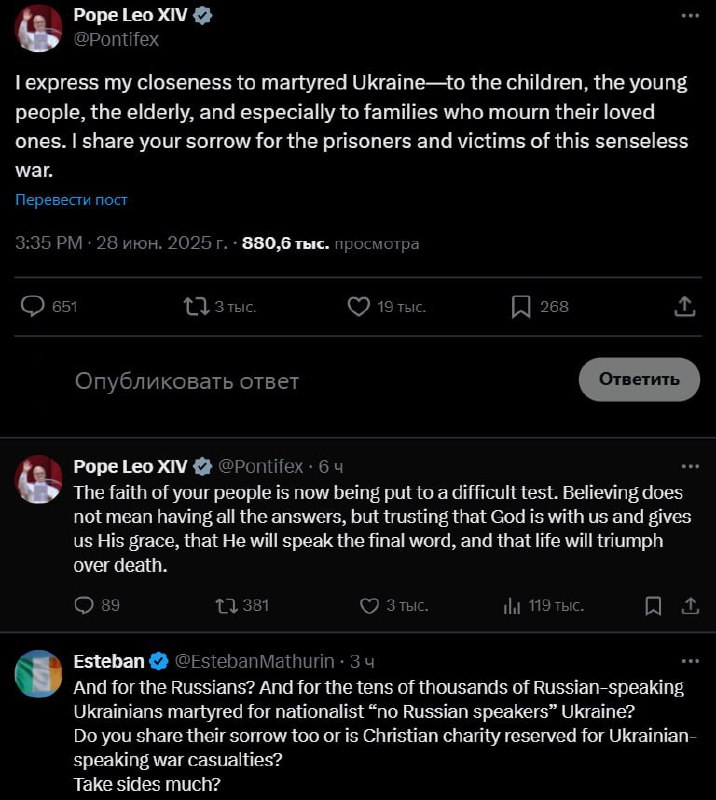Screen dimensions: 716x800
Task: Like the main post with 19 тыс. likes
Action: click(x=359, y=307)
